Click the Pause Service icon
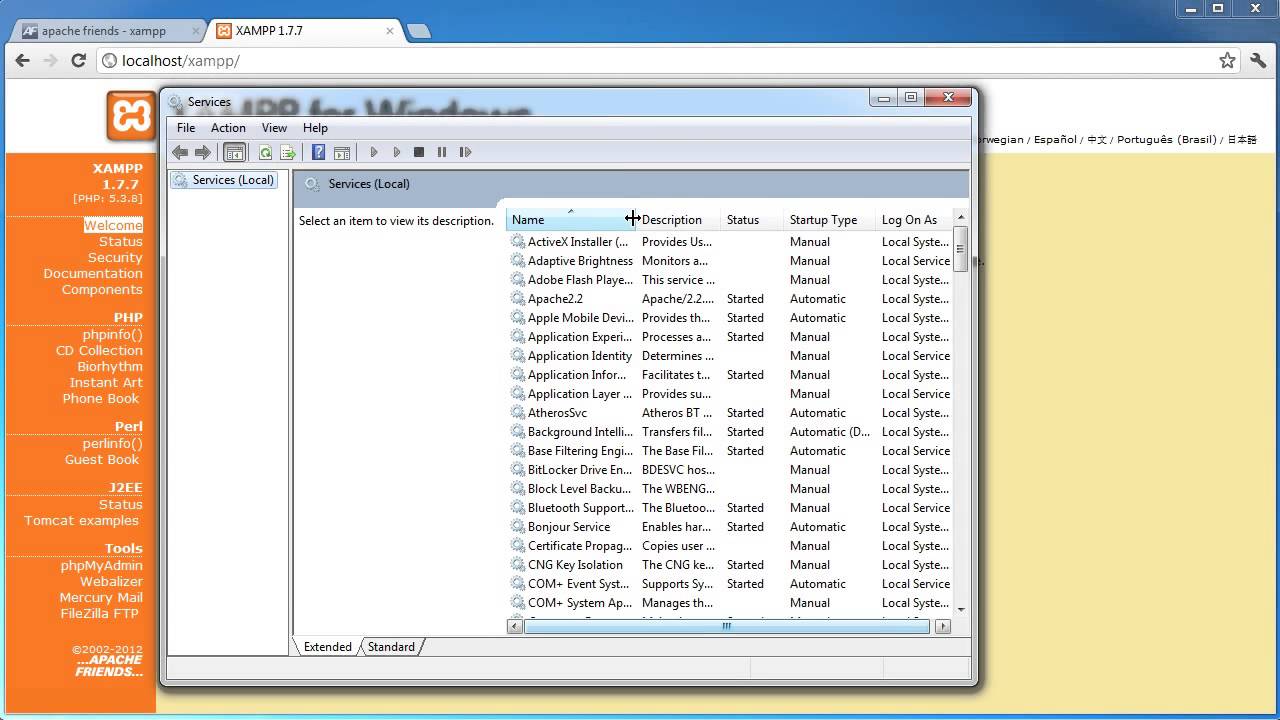The width and height of the screenshot is (1280, 720). click(x=442, y=152)
